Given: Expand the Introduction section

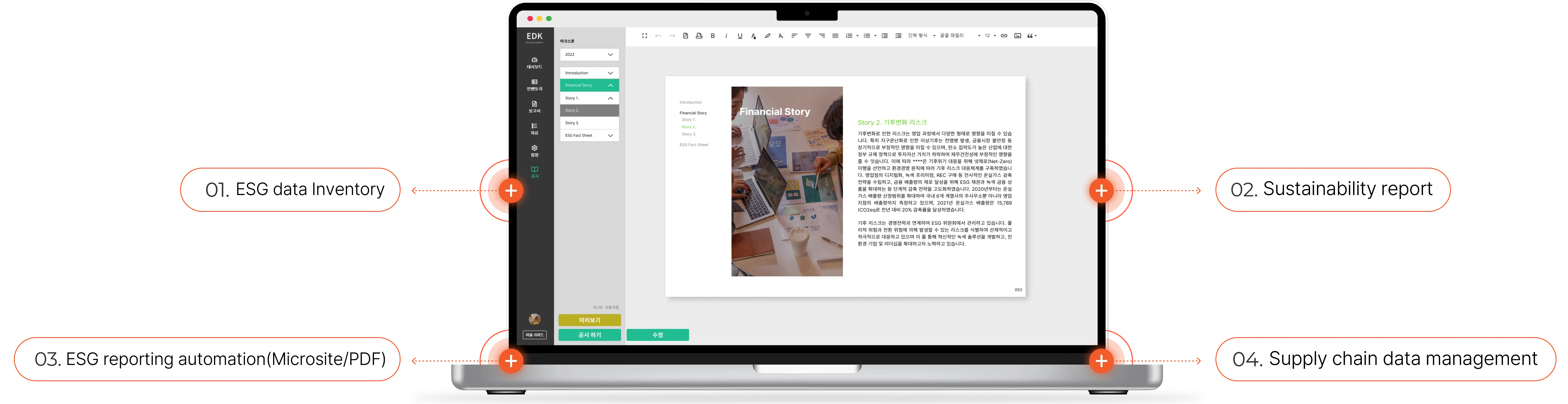Looking at the screenshot, I should click(589, 73).
